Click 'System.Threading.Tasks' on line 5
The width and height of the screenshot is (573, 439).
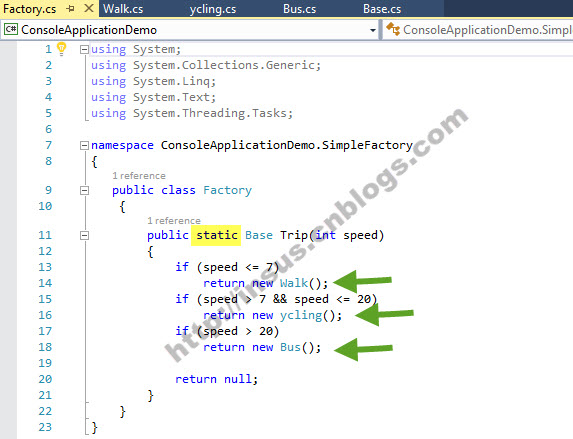click(x=210, y=113)
